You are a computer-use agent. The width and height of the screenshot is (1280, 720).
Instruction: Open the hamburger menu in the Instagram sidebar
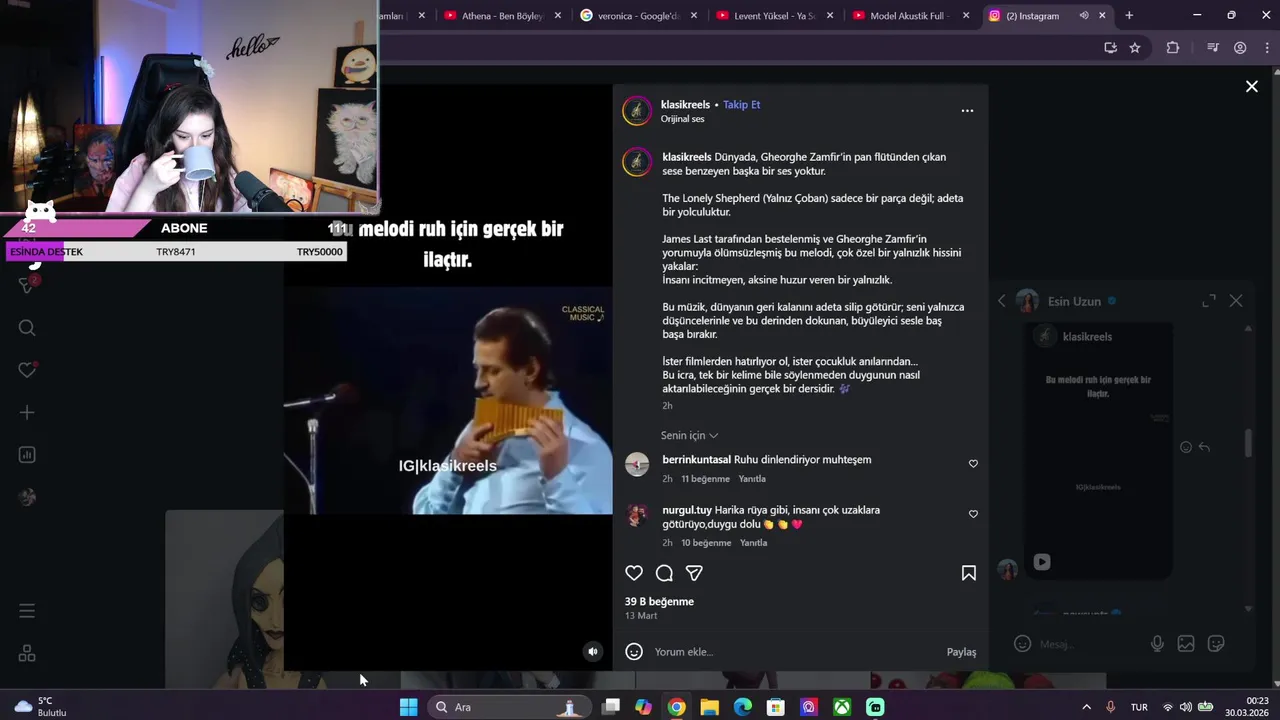(x=27, y=611)
